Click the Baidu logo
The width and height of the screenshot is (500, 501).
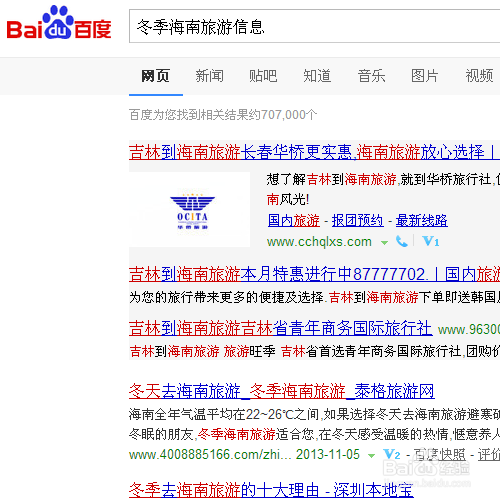[59, 23]
